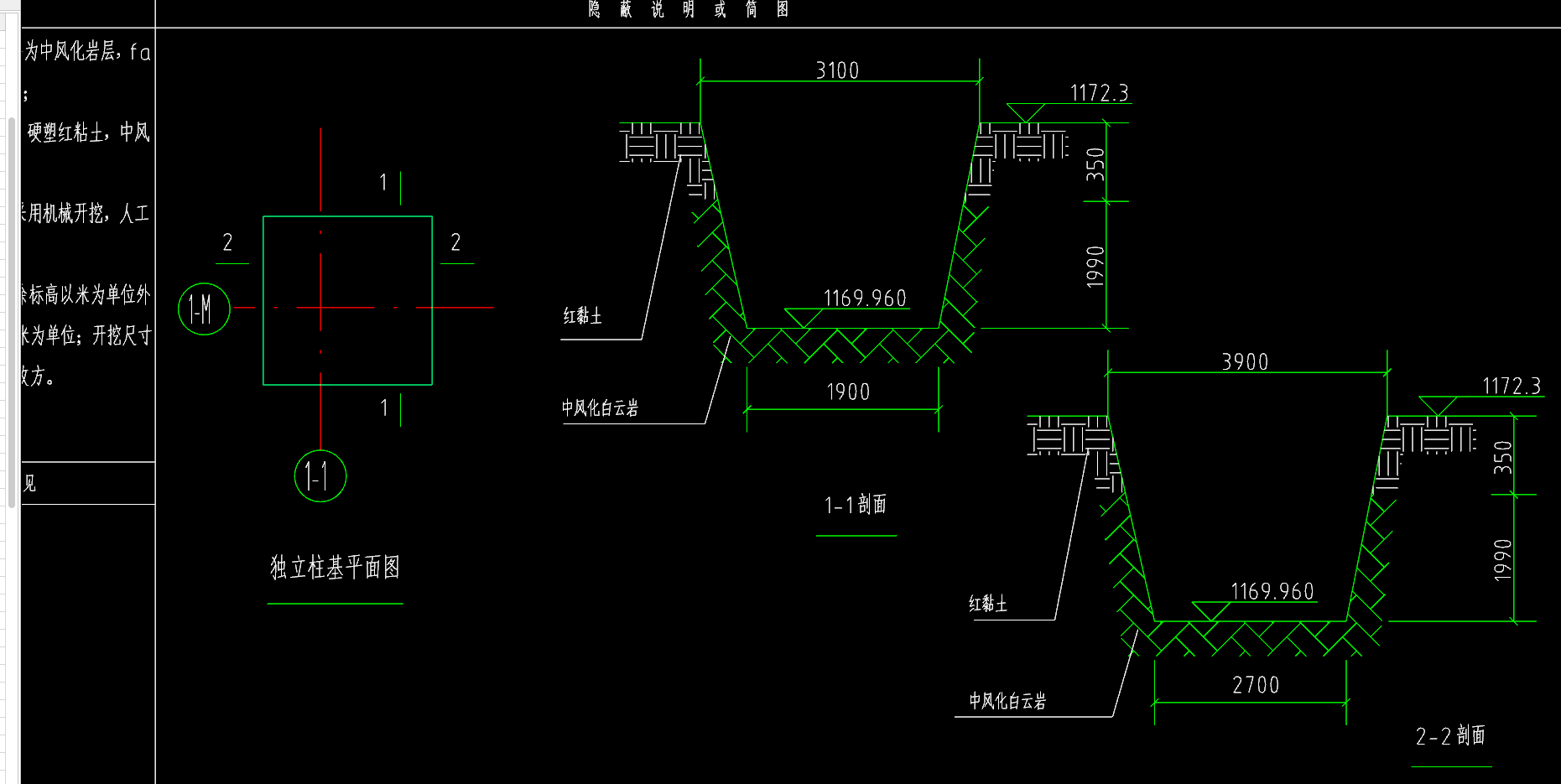
Task: Select elevation triangle beside 1169.960 in 2-2
Action: 1210,611
